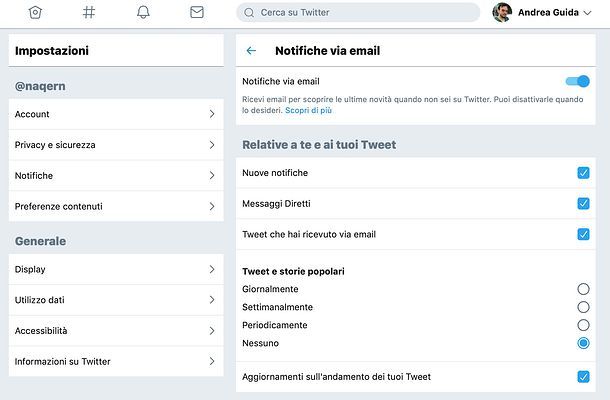
Task: Open the Account settings chevron
Action: pos(211,114)
